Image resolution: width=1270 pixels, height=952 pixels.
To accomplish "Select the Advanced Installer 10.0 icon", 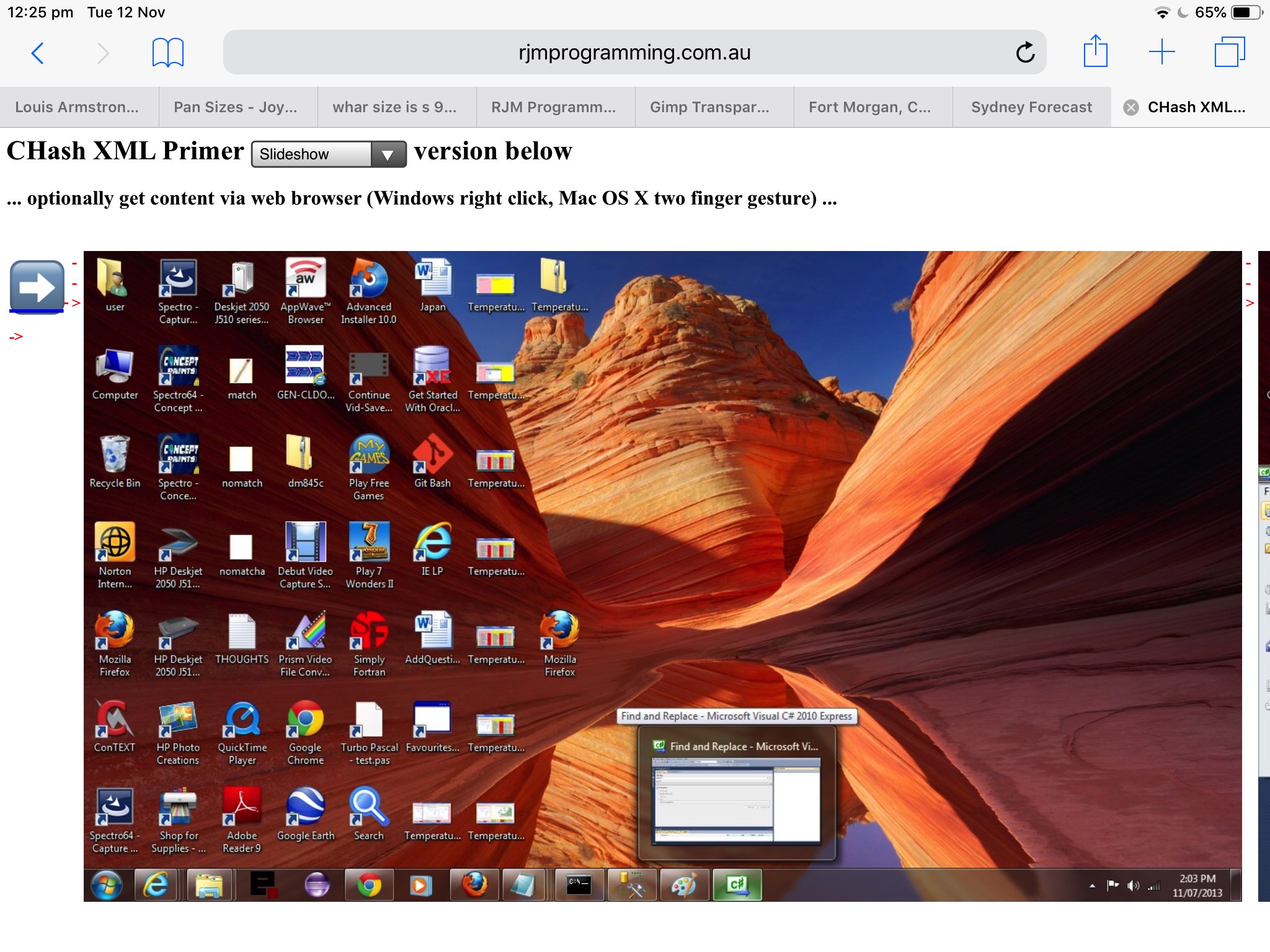I will click(x=369, y=292).
